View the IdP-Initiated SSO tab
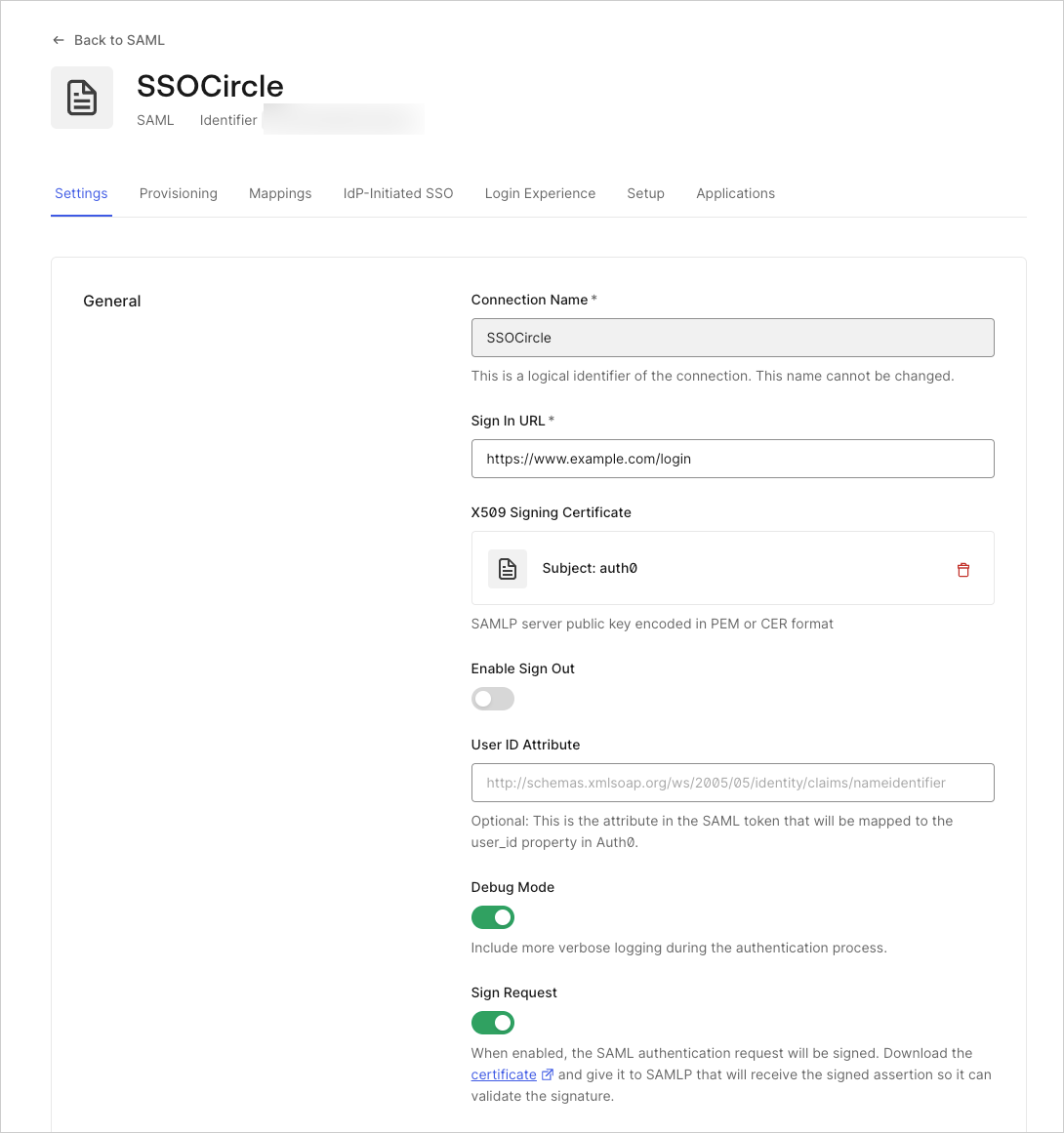The width and height of the screenshot is (1064, 1133). (x=397, y=193)
